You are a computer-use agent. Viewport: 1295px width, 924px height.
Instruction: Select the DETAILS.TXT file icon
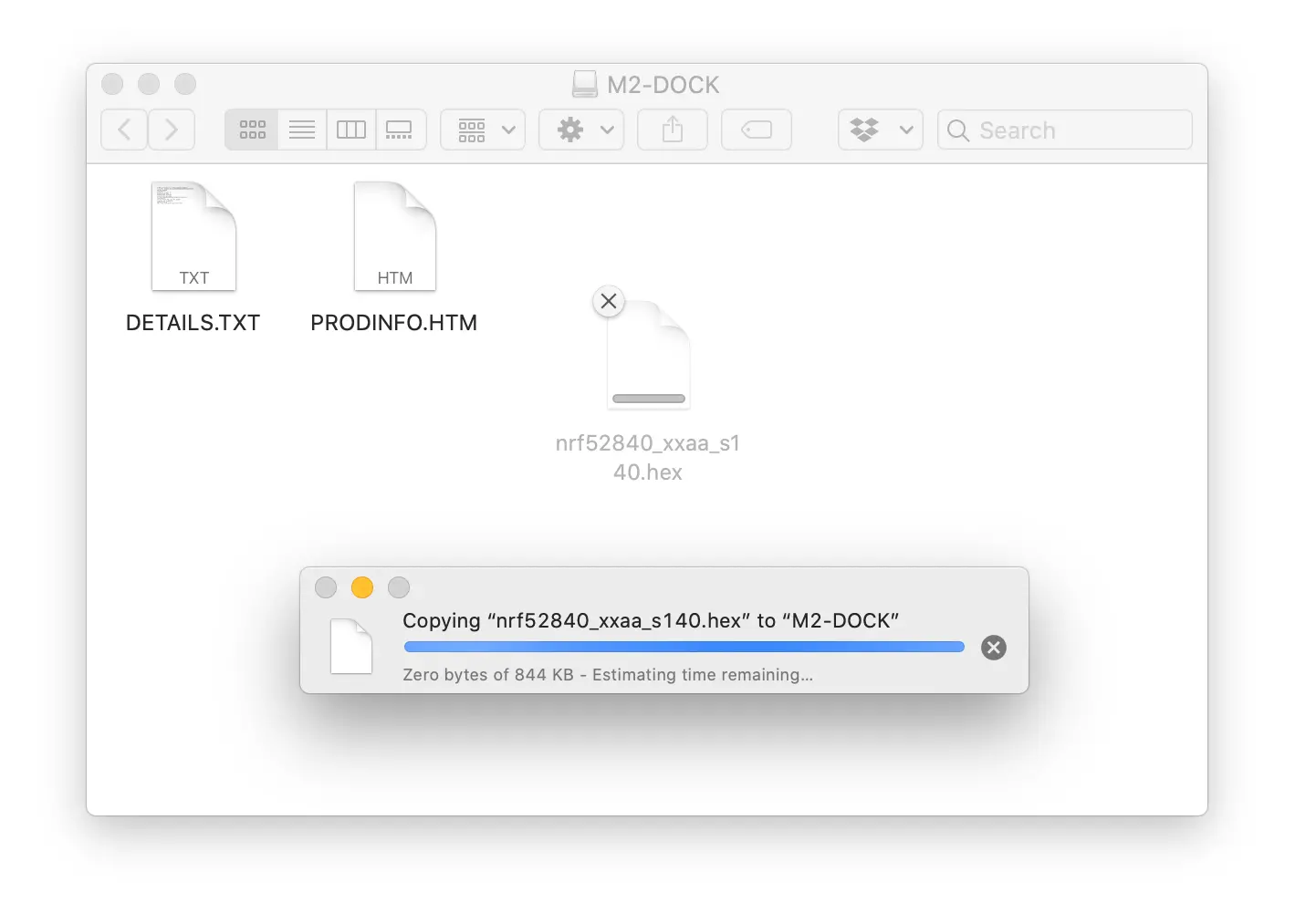click(x=193, y=236)
